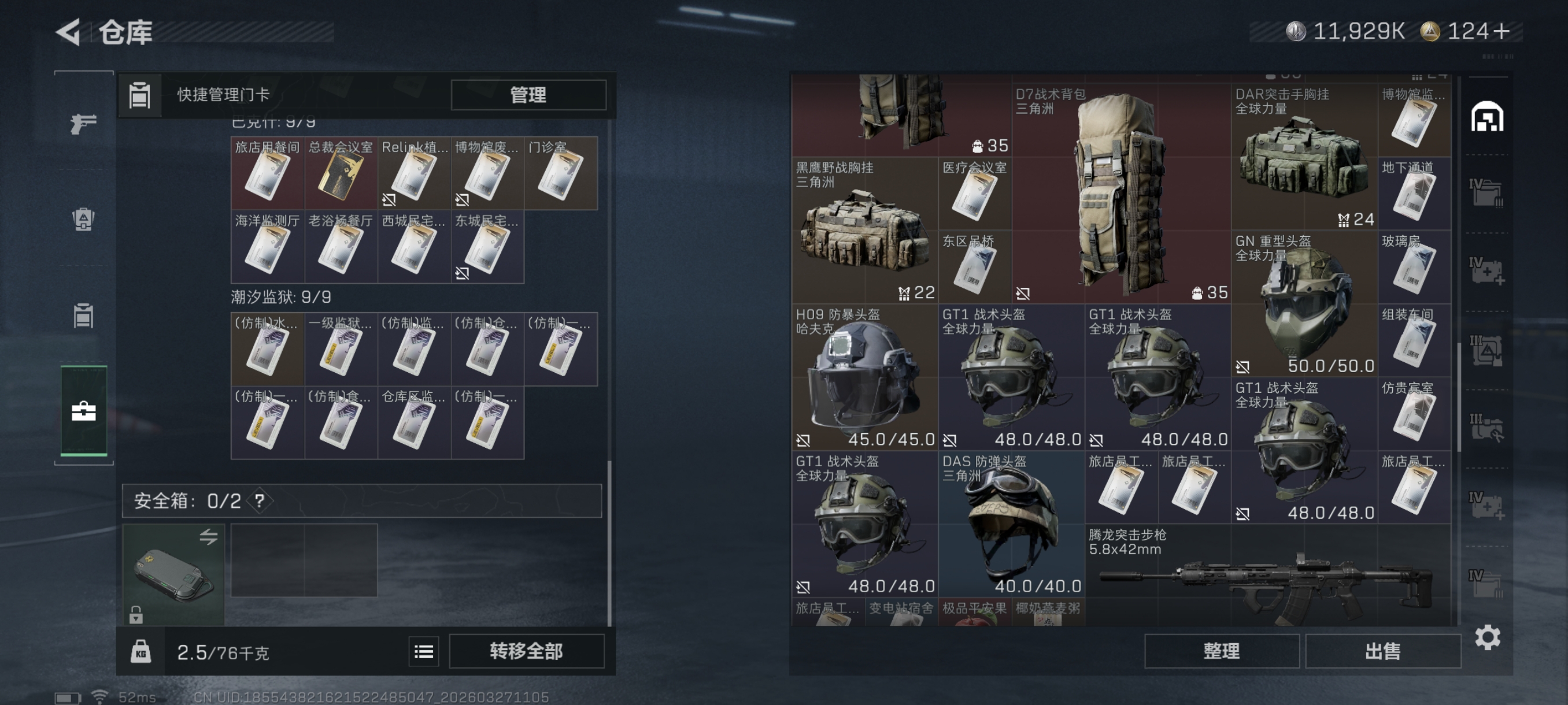Open the keycard holder sidebar tab
This screenshot has height=705, width=1568.
(83, 315)
